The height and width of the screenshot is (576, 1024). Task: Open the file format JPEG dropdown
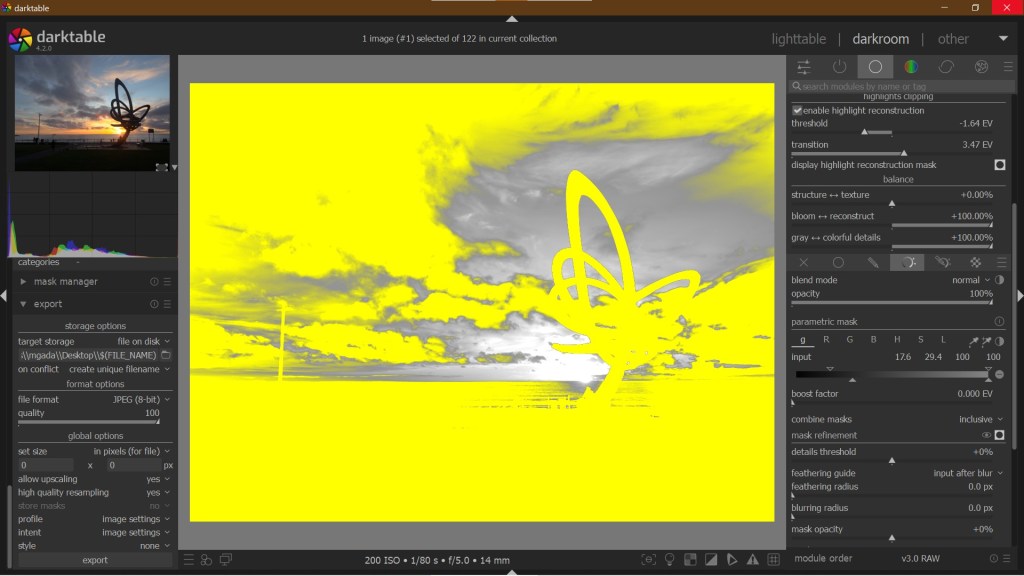(x=140, y=400)
